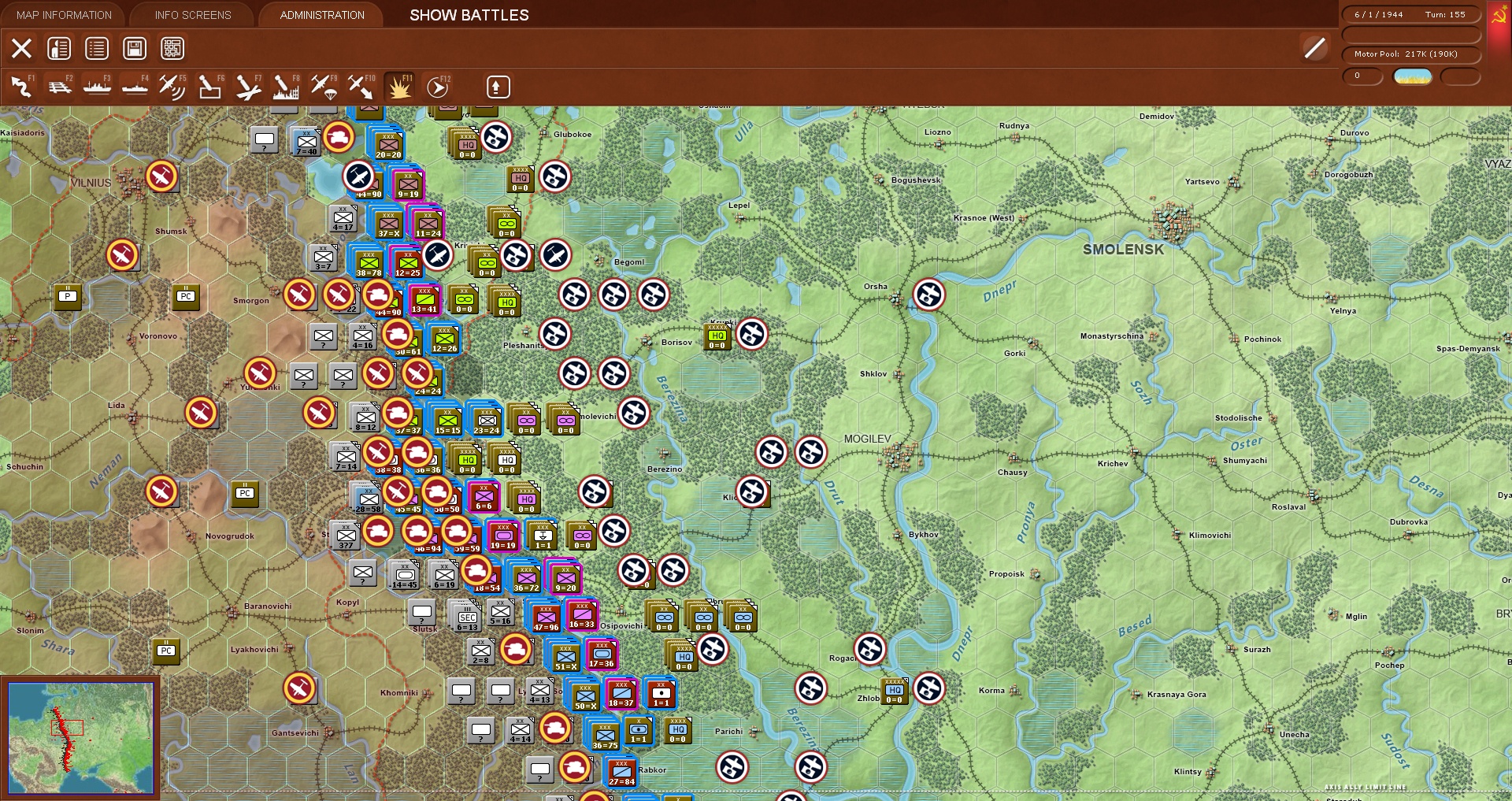Click the F12 end turn icon

[437, 87]
